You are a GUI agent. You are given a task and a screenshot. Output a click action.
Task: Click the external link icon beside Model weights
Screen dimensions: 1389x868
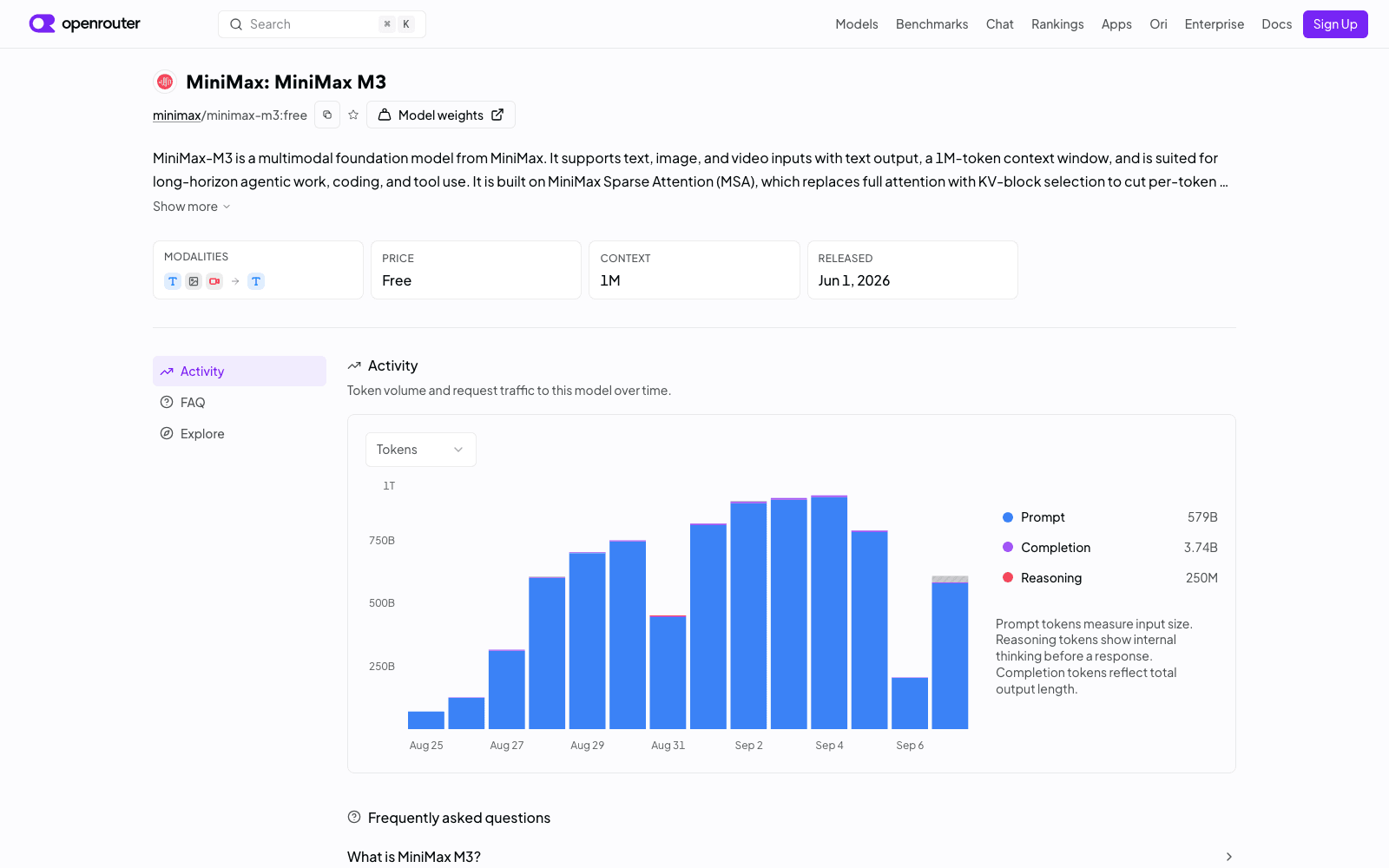(497, 115)
